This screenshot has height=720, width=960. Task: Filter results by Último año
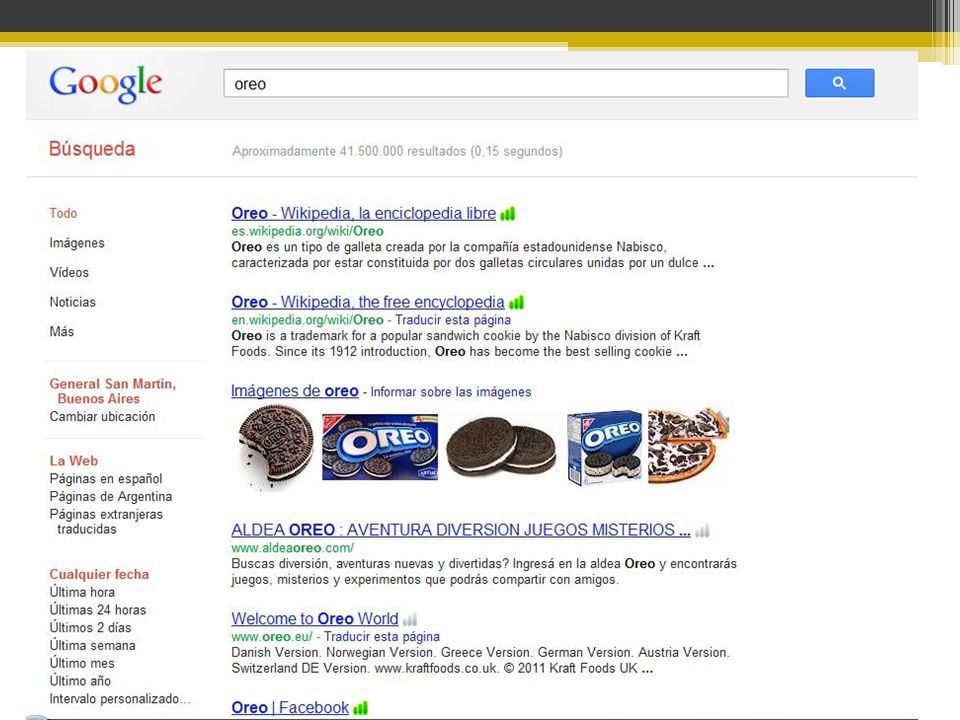80,681
